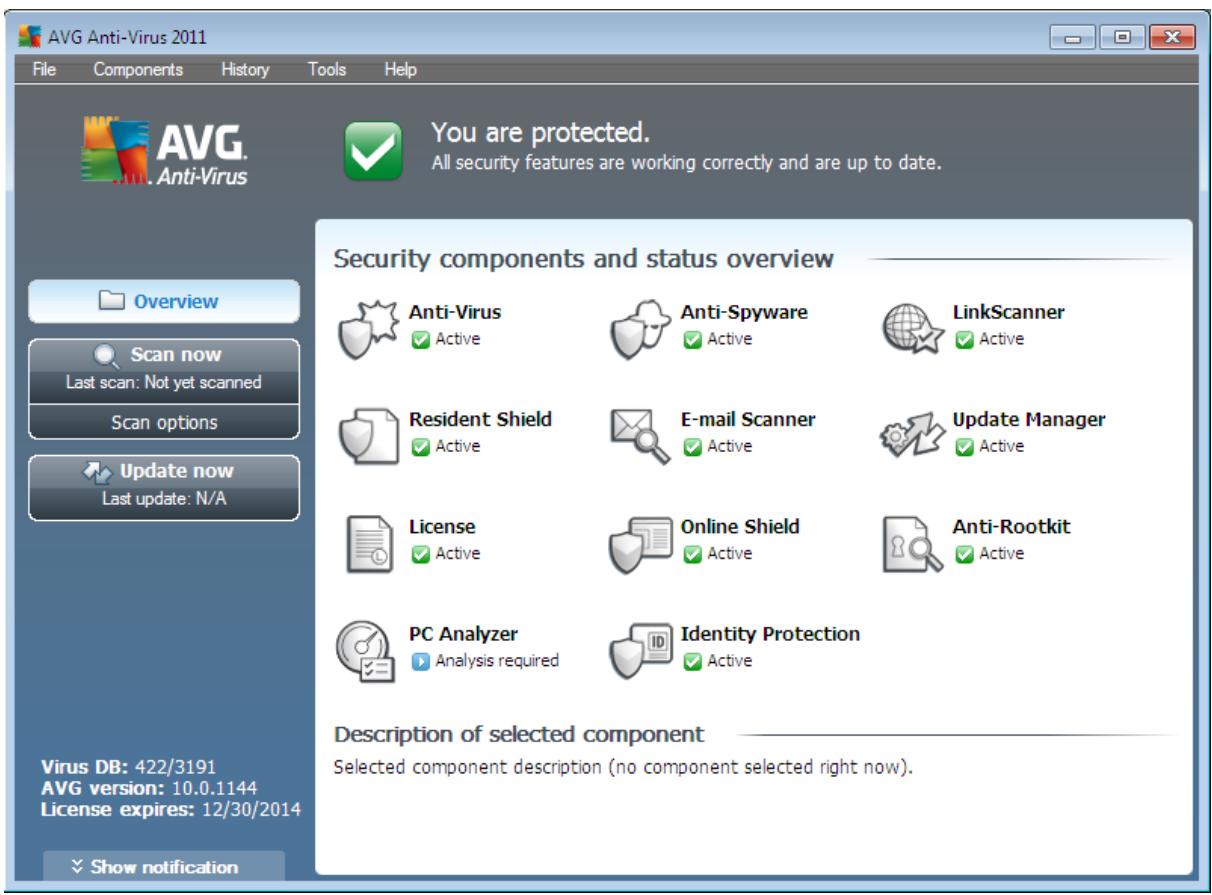
Task: Open the Help menu
Action: 400,70
